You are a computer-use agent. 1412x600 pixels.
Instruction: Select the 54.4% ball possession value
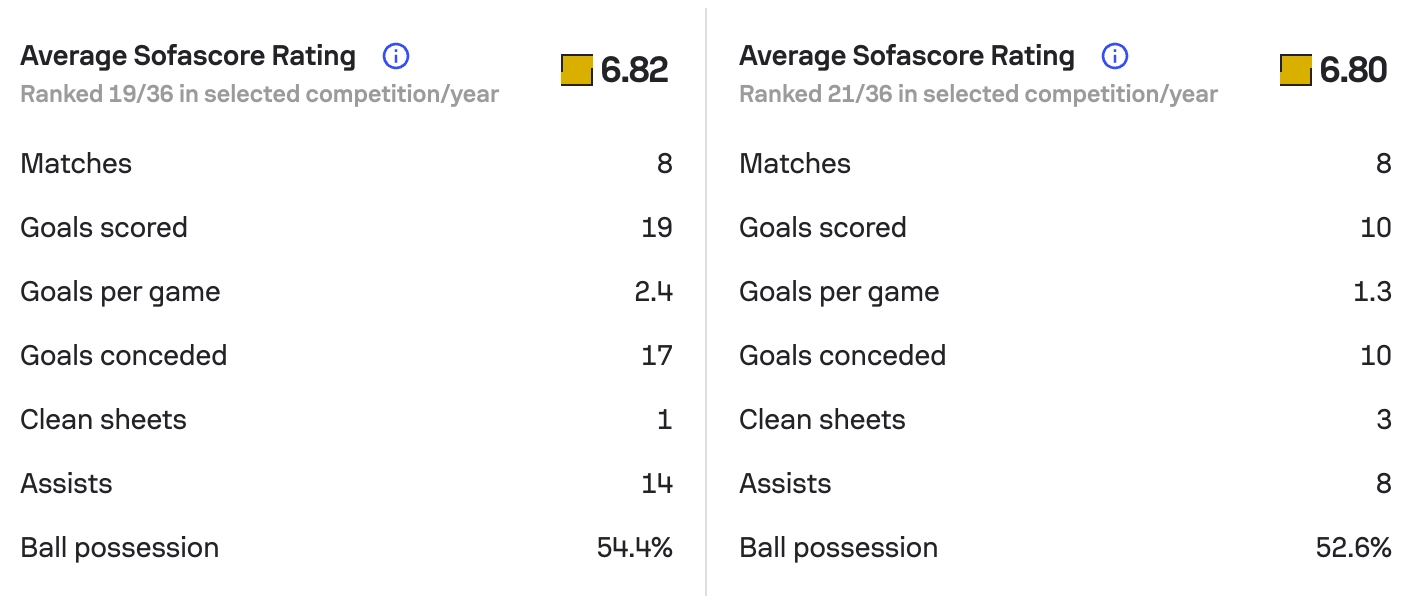(634, 548)
